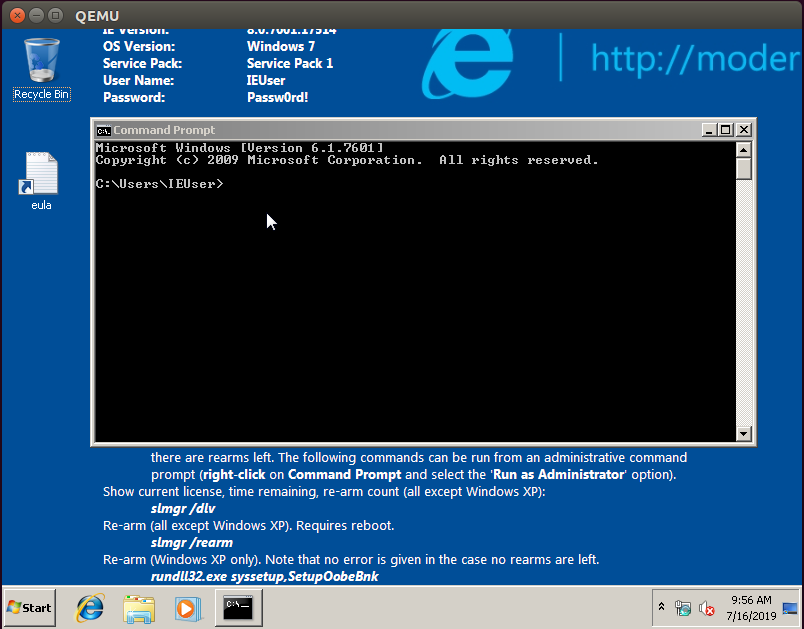Launch Windows Media Player from the taskbar
804x629 pixels.
point(187,608)
